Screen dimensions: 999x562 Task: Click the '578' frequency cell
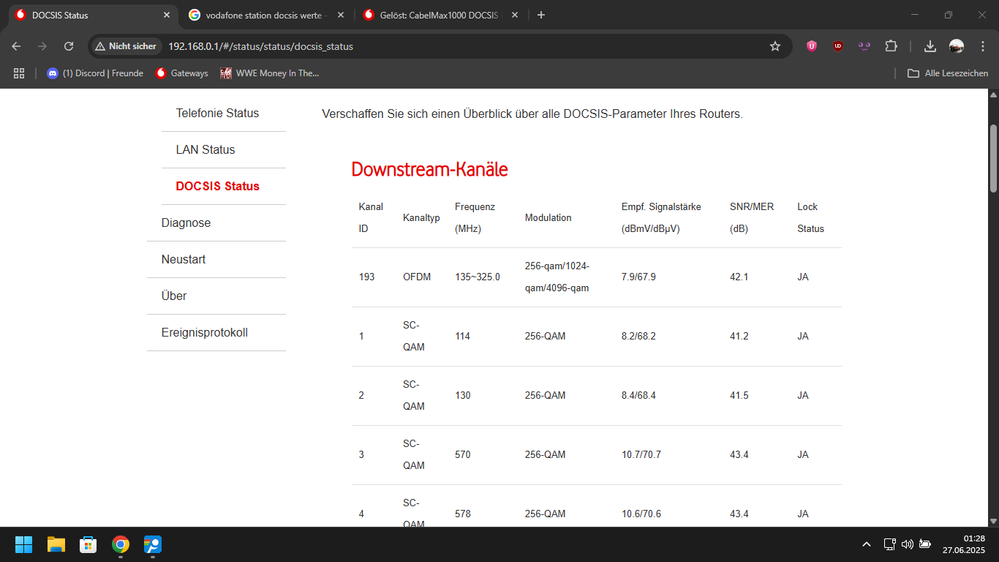463,514
